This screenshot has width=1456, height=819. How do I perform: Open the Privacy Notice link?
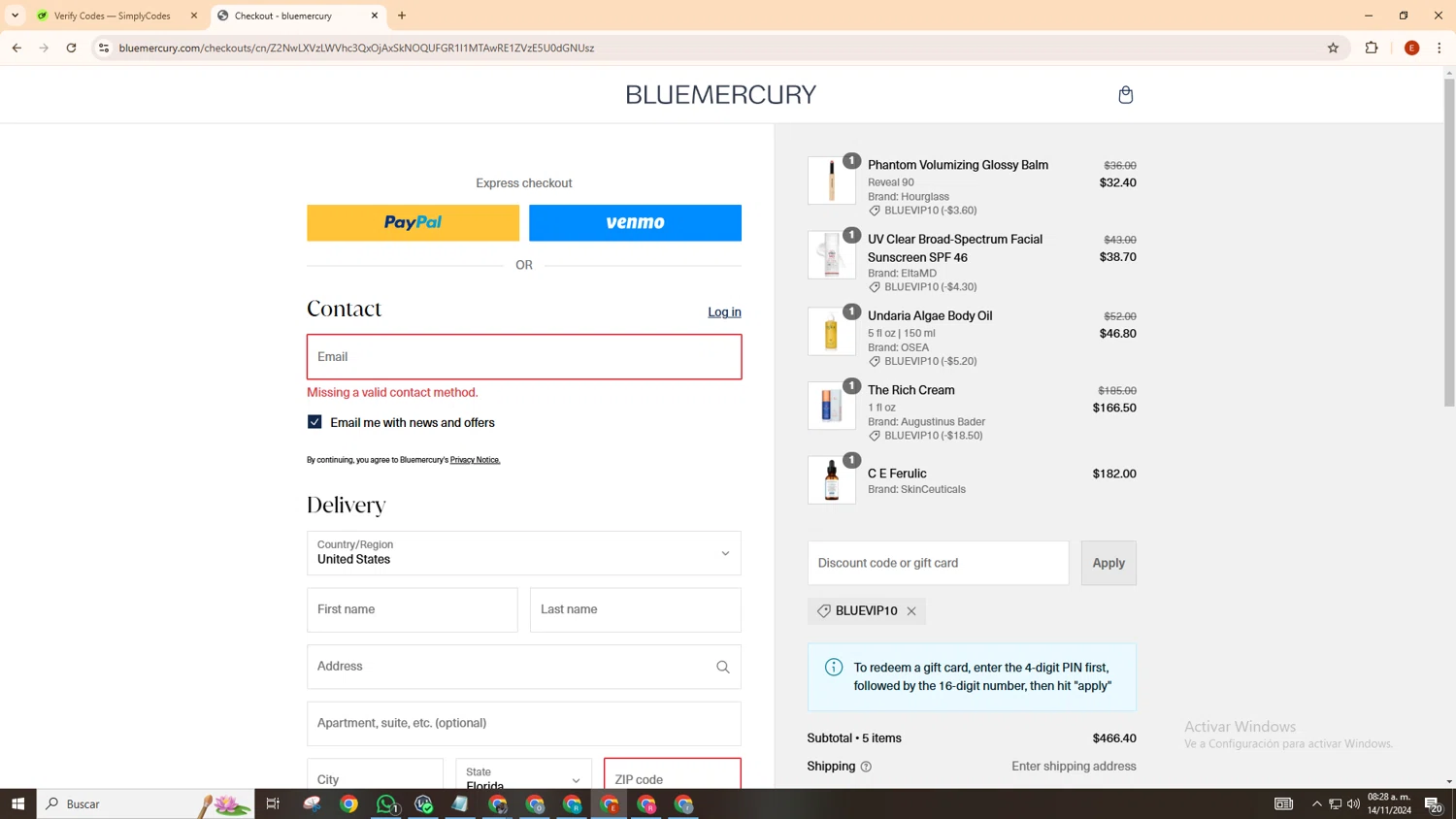(475, 460)
